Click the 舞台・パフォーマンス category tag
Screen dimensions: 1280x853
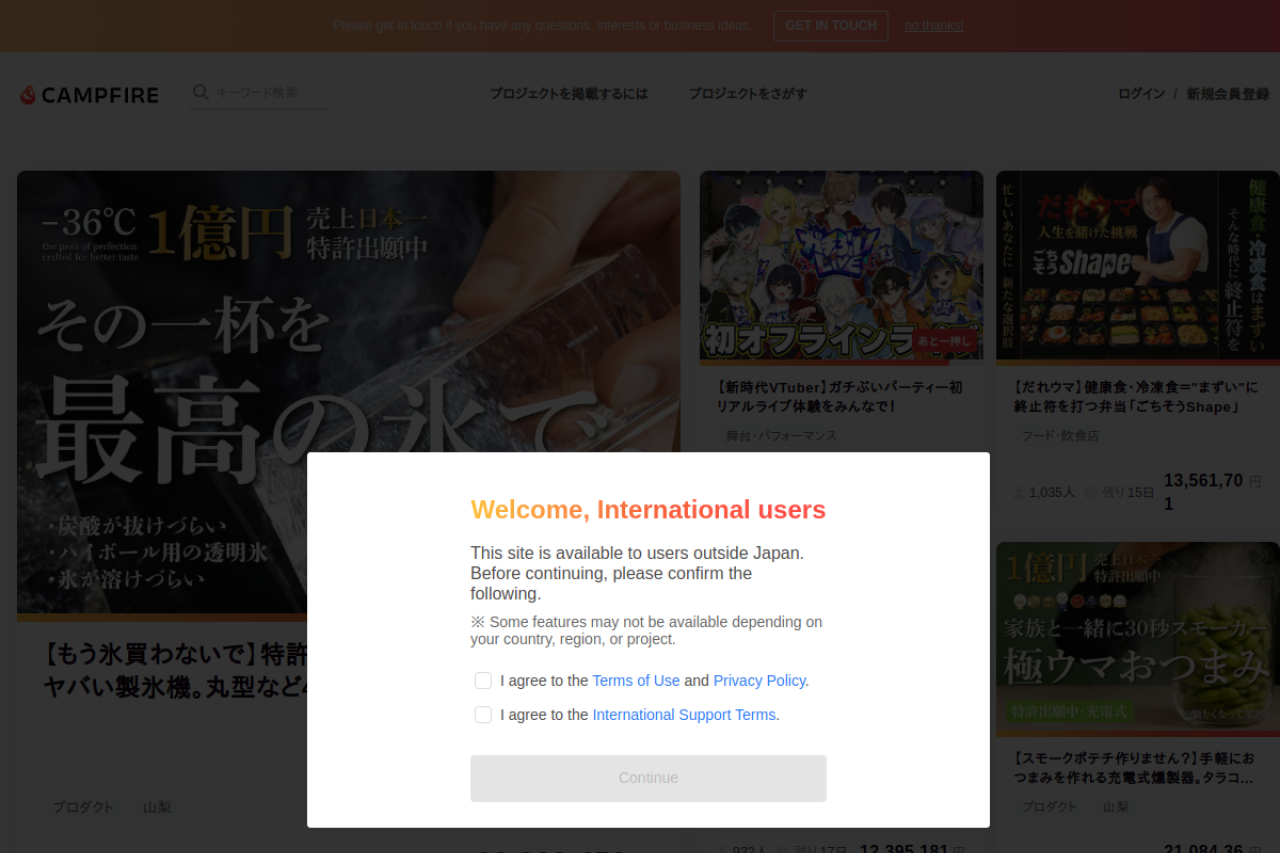pyautogui.click(x=782, y=436)
